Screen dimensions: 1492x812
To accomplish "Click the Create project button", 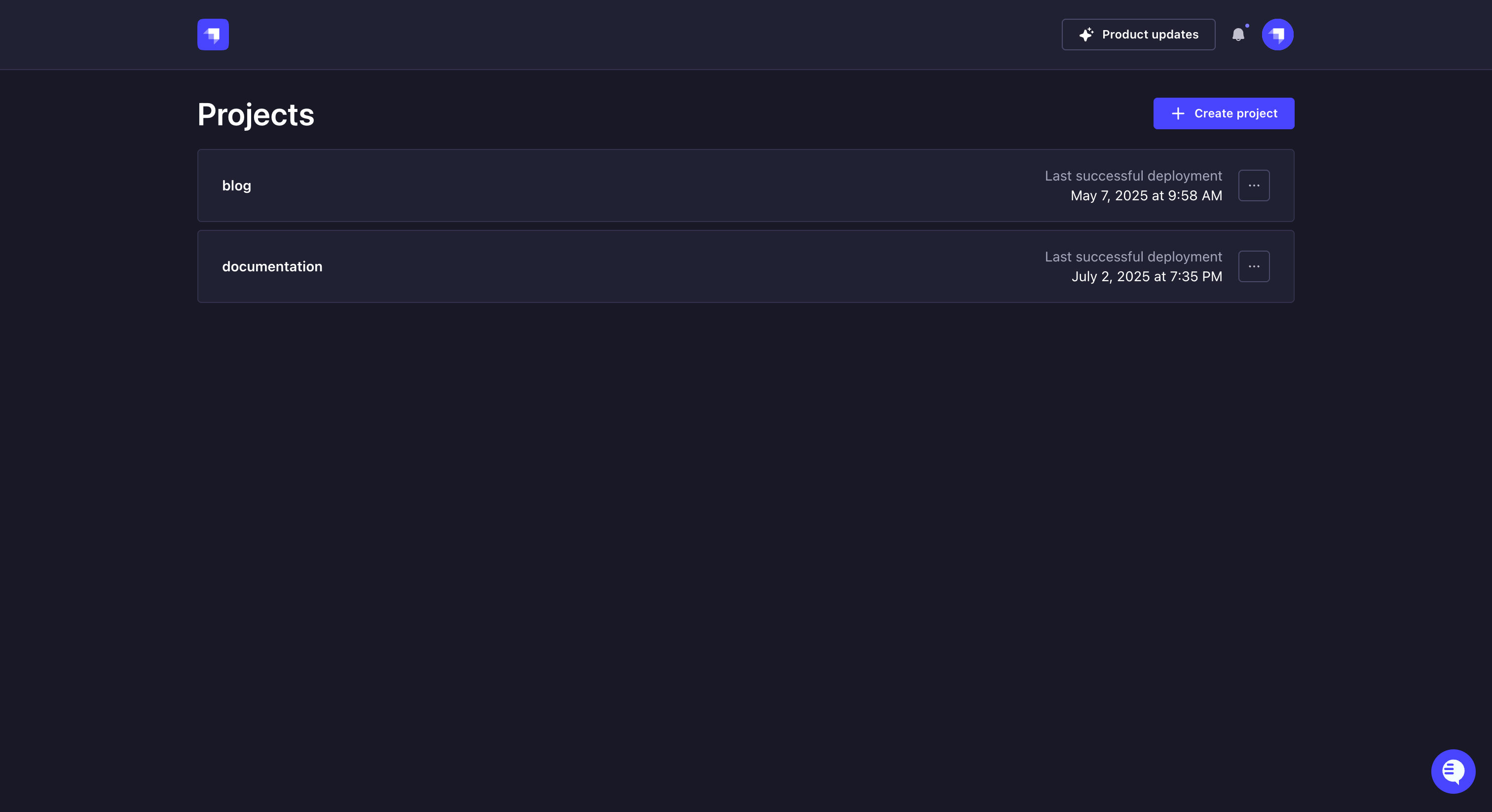I will point(1223,113).
